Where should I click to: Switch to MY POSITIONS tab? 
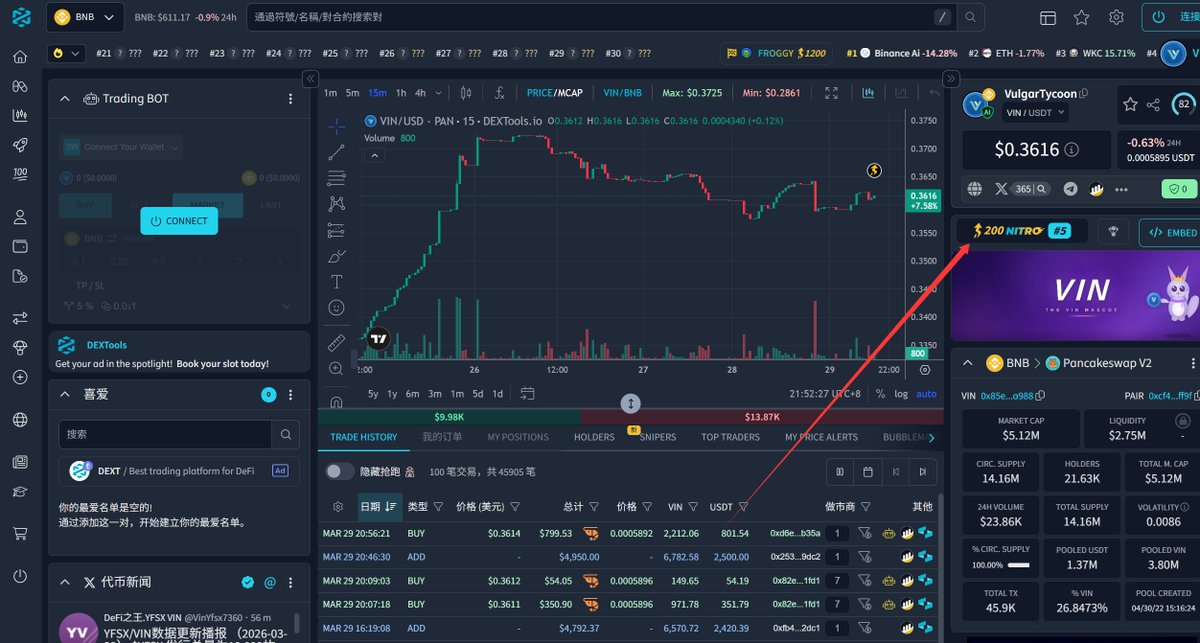point(518,437)
